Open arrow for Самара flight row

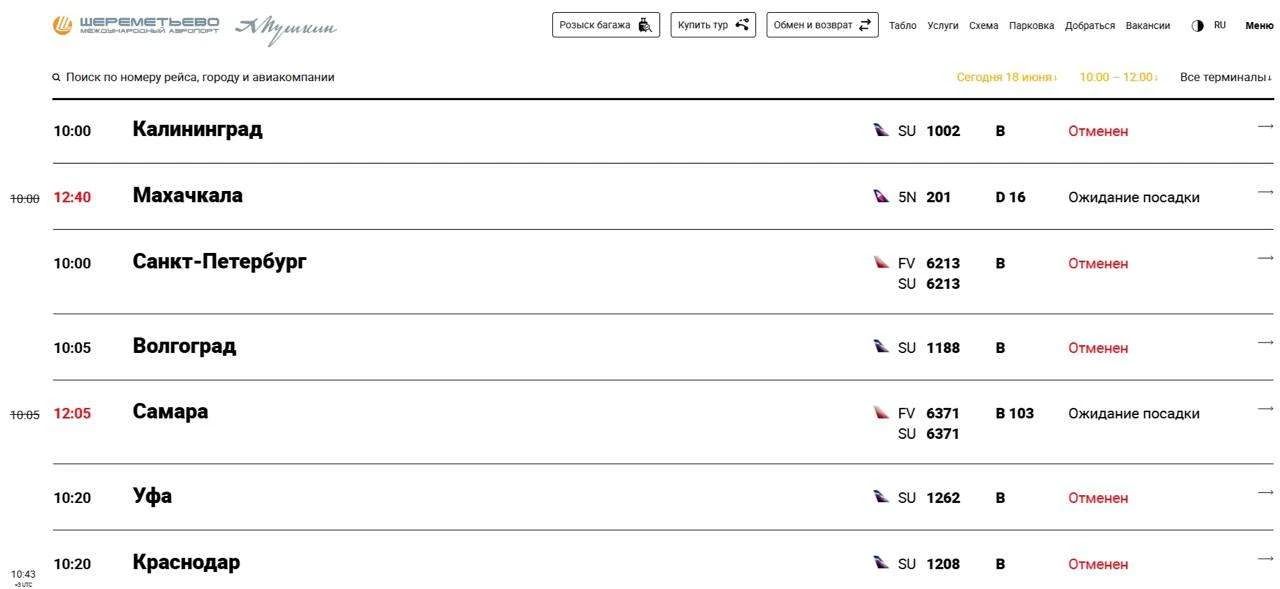pyautogui.click(x=1265, y=408)
